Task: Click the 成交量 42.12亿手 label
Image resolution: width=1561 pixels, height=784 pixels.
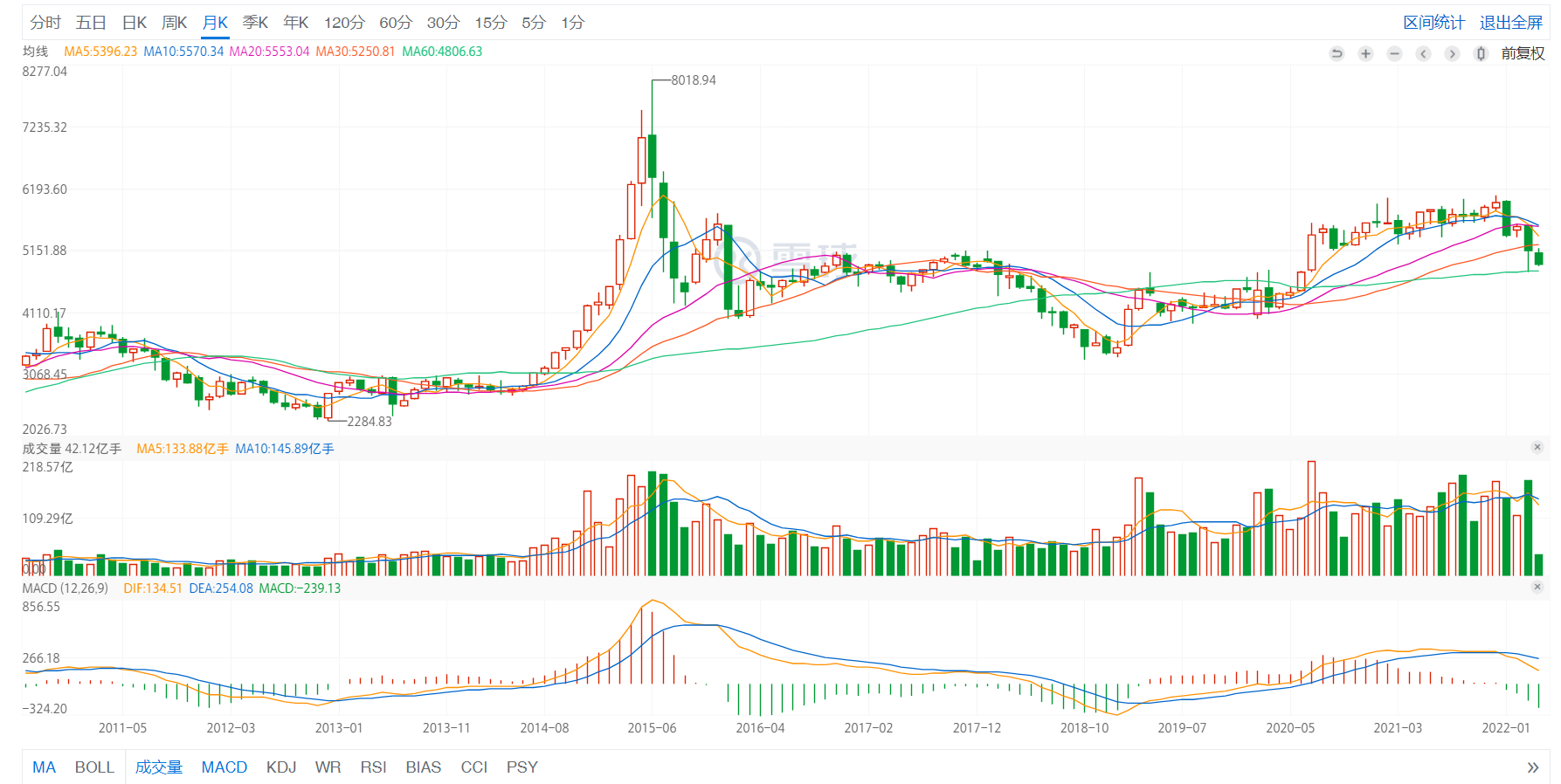Action: pyautogui.click(x=72, y=449)
